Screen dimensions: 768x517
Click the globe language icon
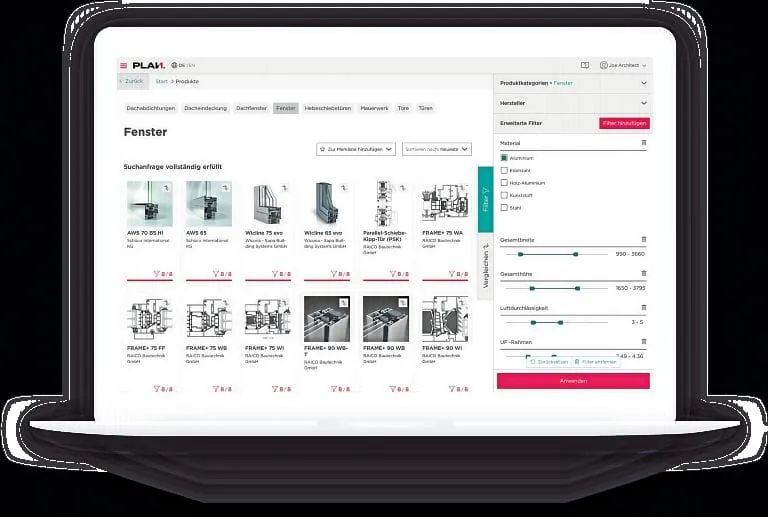(174, 65)
